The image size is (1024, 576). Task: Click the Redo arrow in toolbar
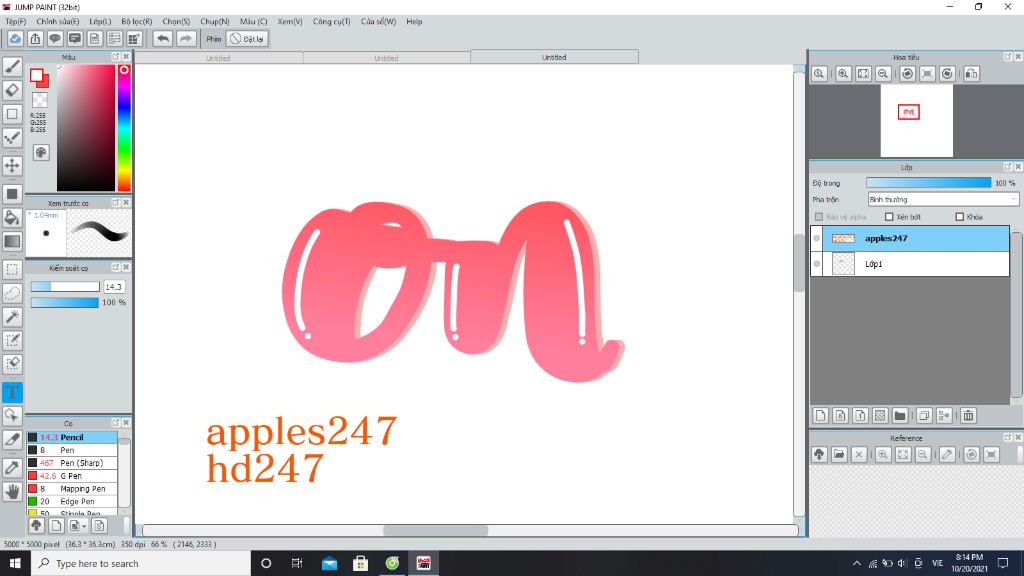[x=186, y=39]
